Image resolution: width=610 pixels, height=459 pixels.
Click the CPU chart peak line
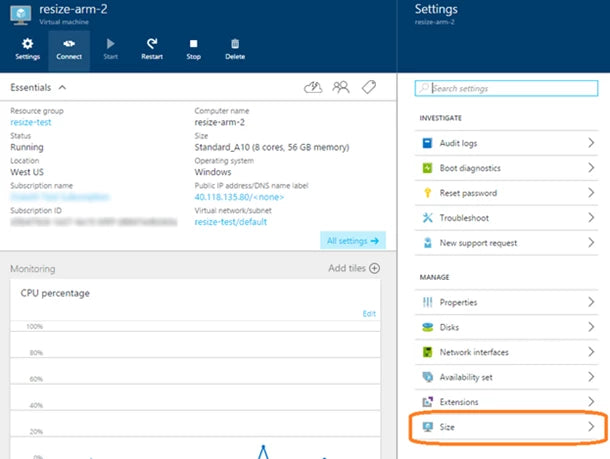click(x=263, y=451)
